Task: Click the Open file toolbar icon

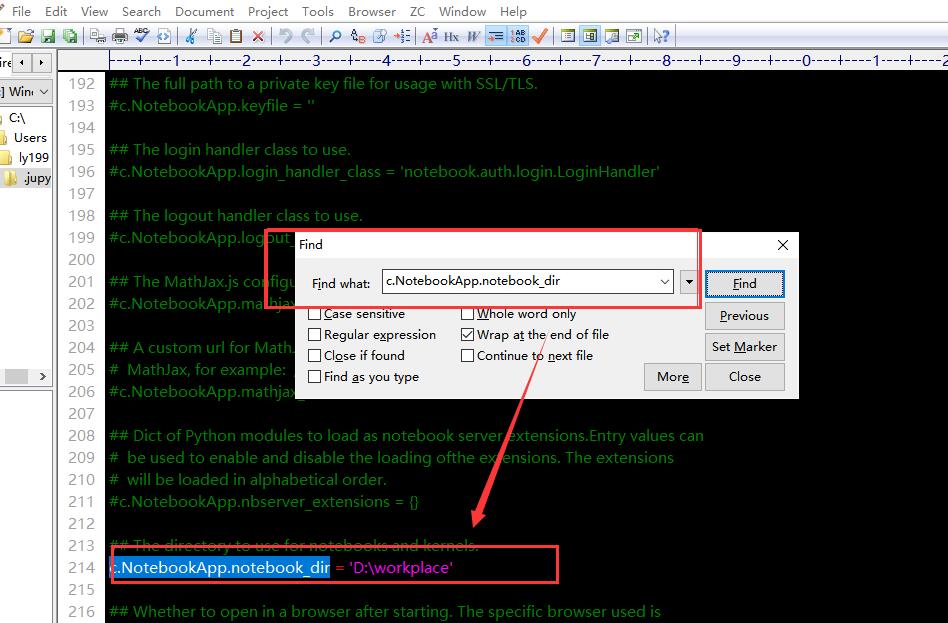Action: pyautogui.click(x=26, y=36)
